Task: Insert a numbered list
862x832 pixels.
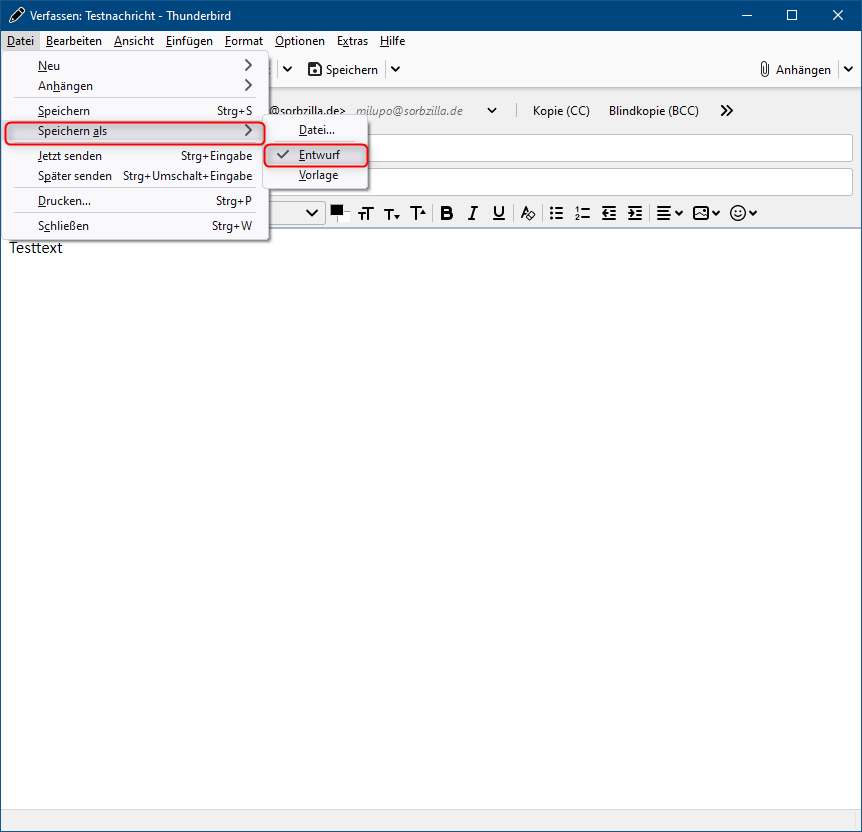Action: click(x=583, y=213)
